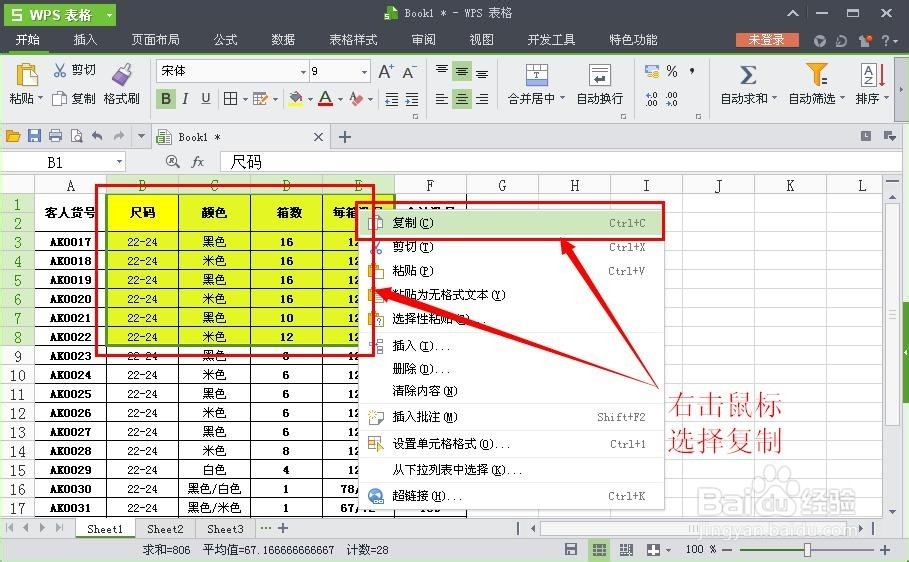The image size is (909, 562).
Task: Expand AutoSum (自动求和) dropdown
Action: [774, 99]
